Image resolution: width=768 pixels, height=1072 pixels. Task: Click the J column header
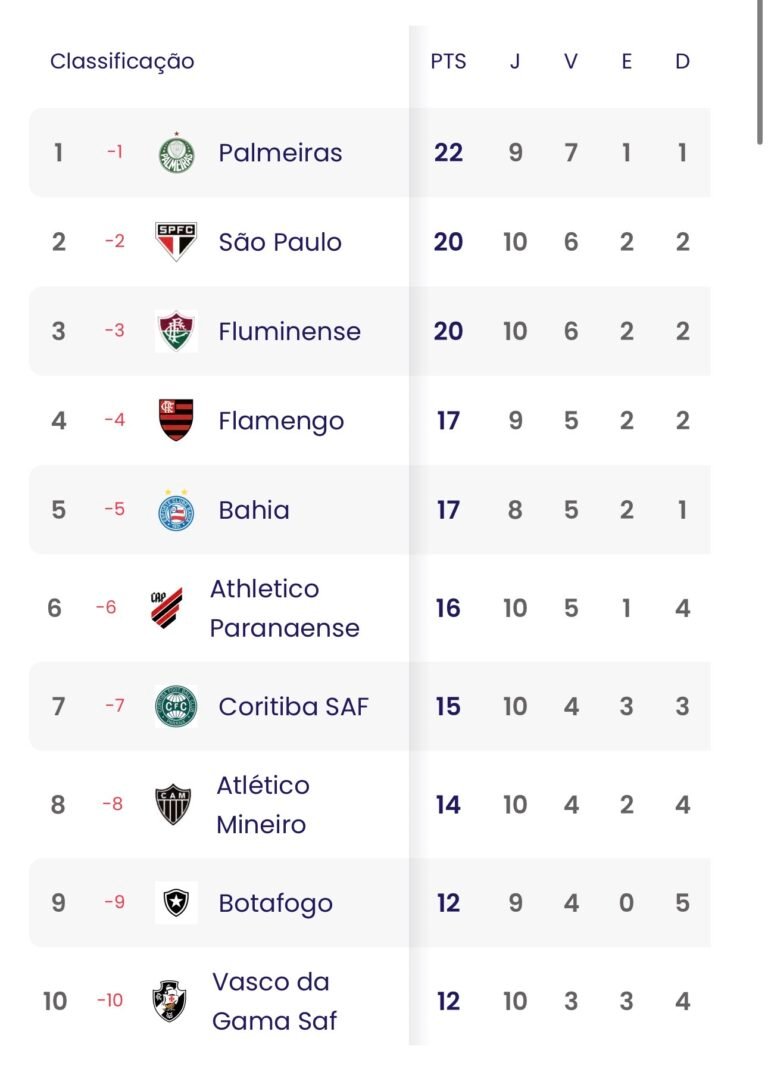(515, 62)
